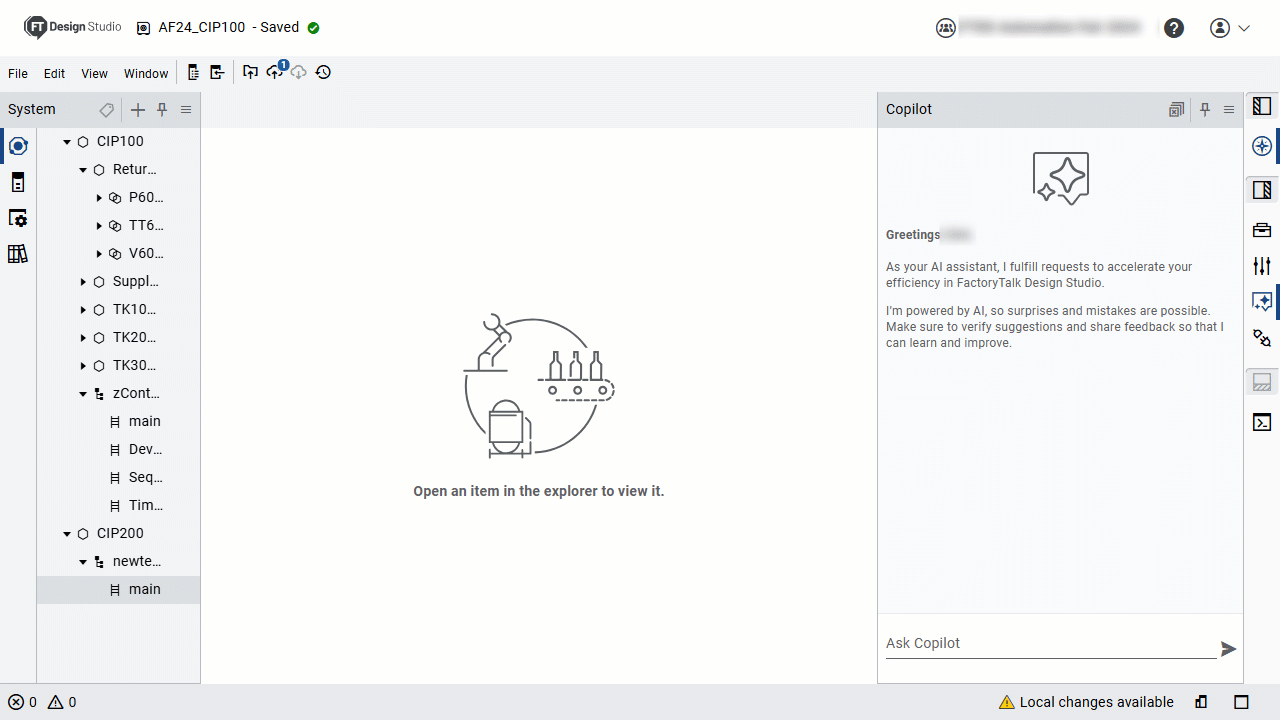Open the toolbox icon in the right sidebar
Image resolution: width=1280 pixels, height=720 pixels.
click(x=1262, y=229)
